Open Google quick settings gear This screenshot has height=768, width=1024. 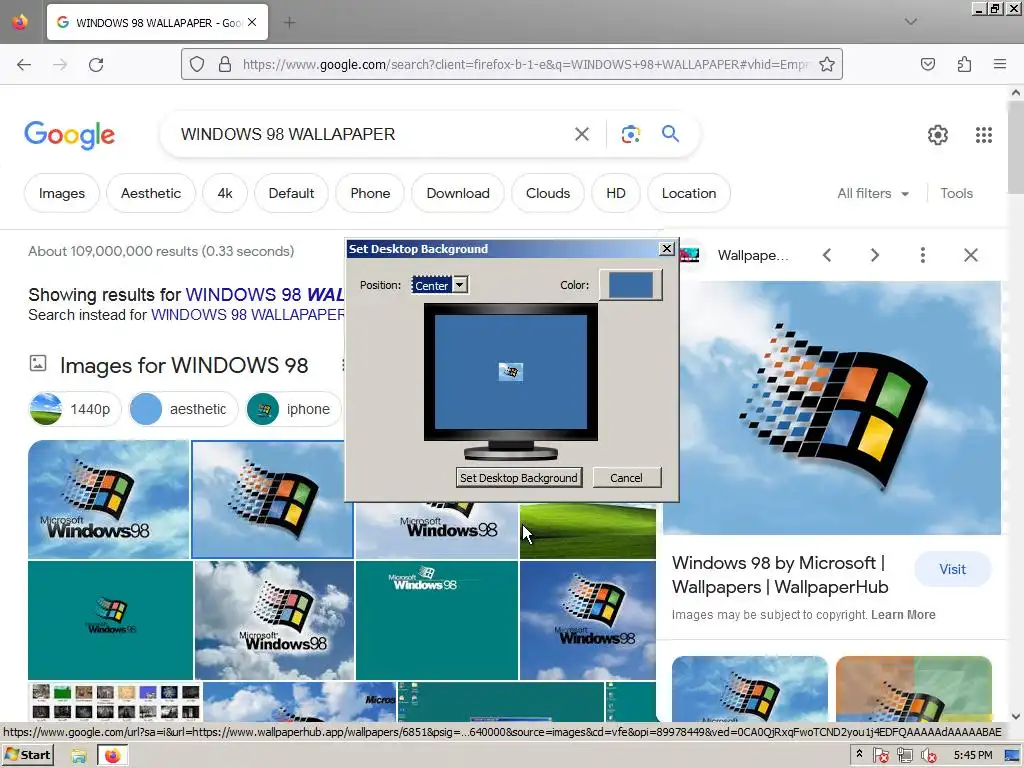(938, 135)
